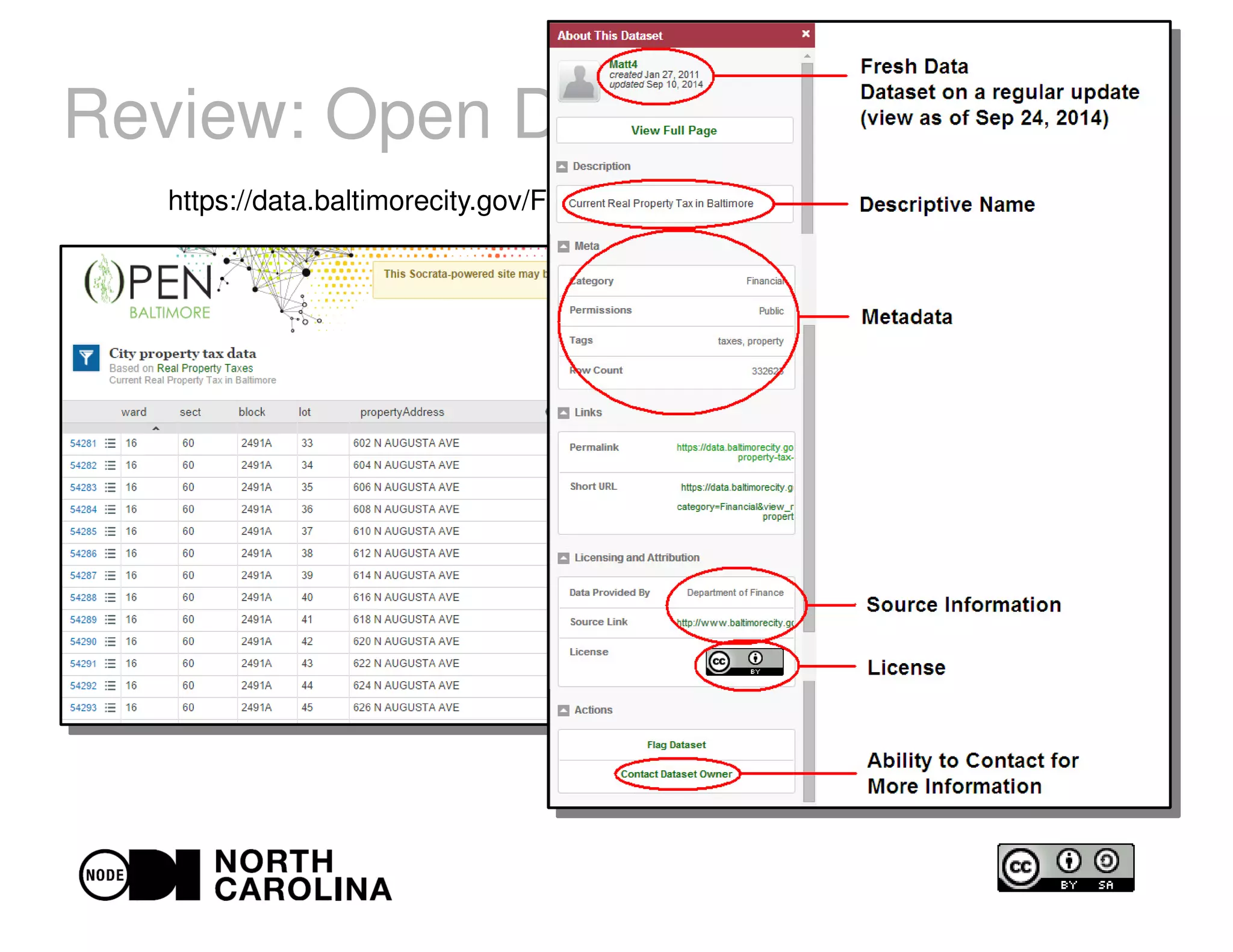Open row menu icon for row 54284
Screen dimensions: 1233x952
pyautogui.click(x=110, y=510)
